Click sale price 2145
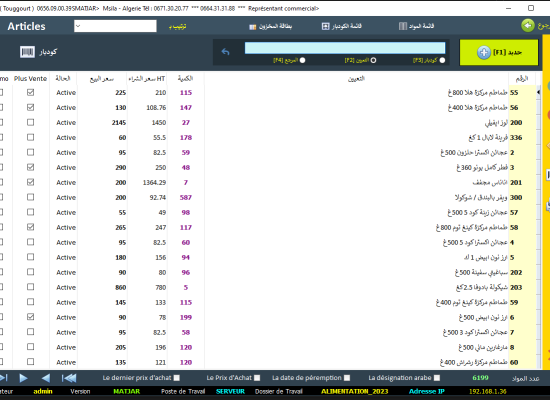Image resolution: width=550 pixels, height=400 pixels. point(119,122)
